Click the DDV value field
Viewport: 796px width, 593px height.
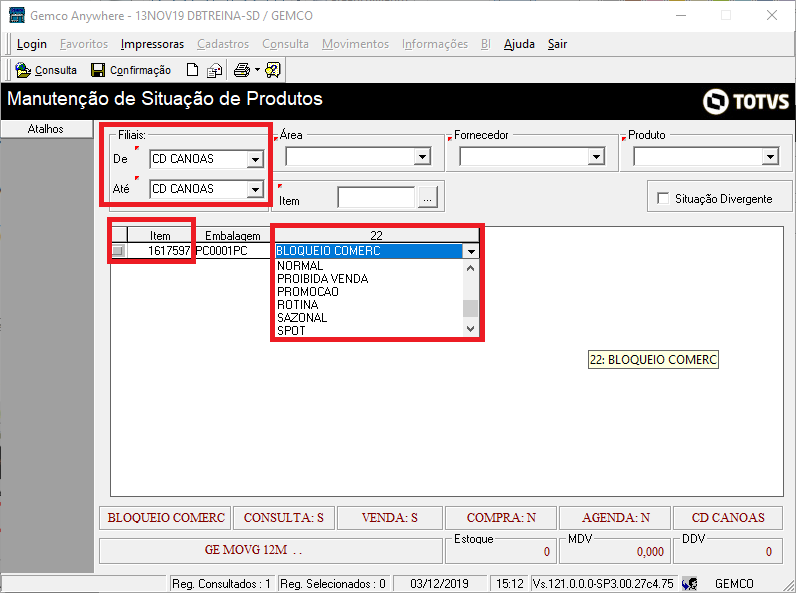pyautogui.click(x=727, y=552)
